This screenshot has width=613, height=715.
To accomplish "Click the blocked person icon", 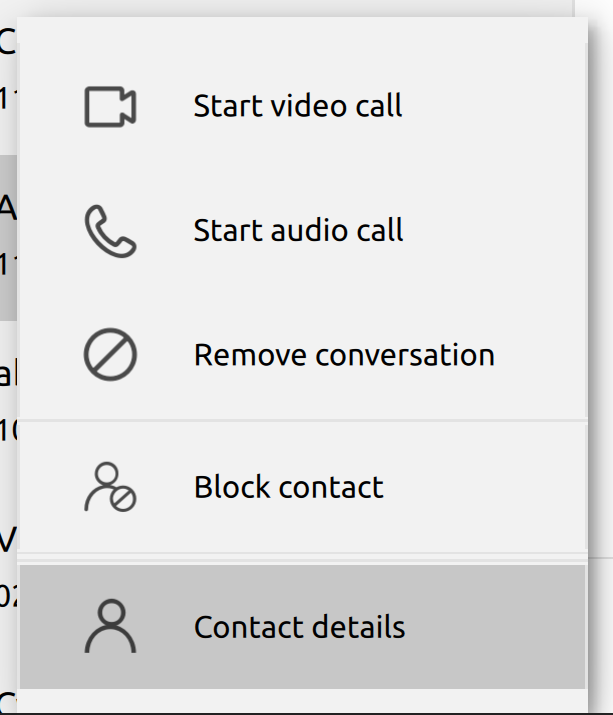I will pos(110,487).
